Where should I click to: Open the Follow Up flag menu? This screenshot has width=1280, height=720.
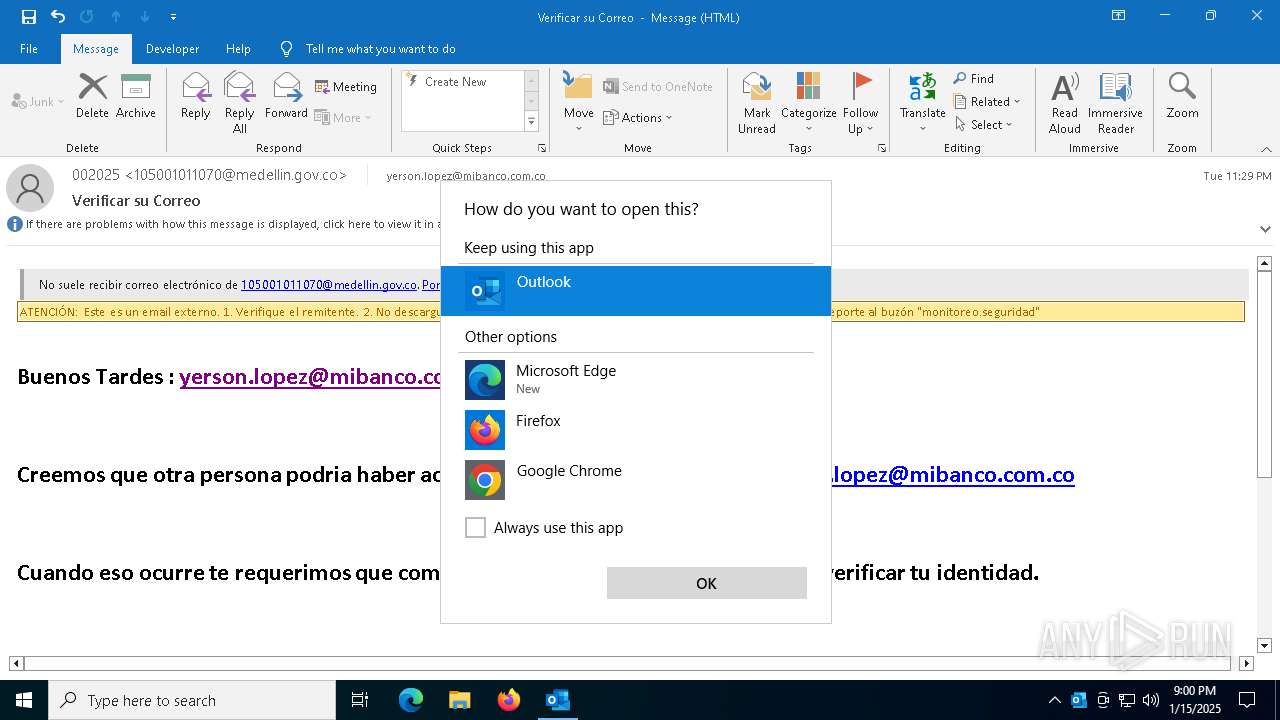click(x=860, y=102)
